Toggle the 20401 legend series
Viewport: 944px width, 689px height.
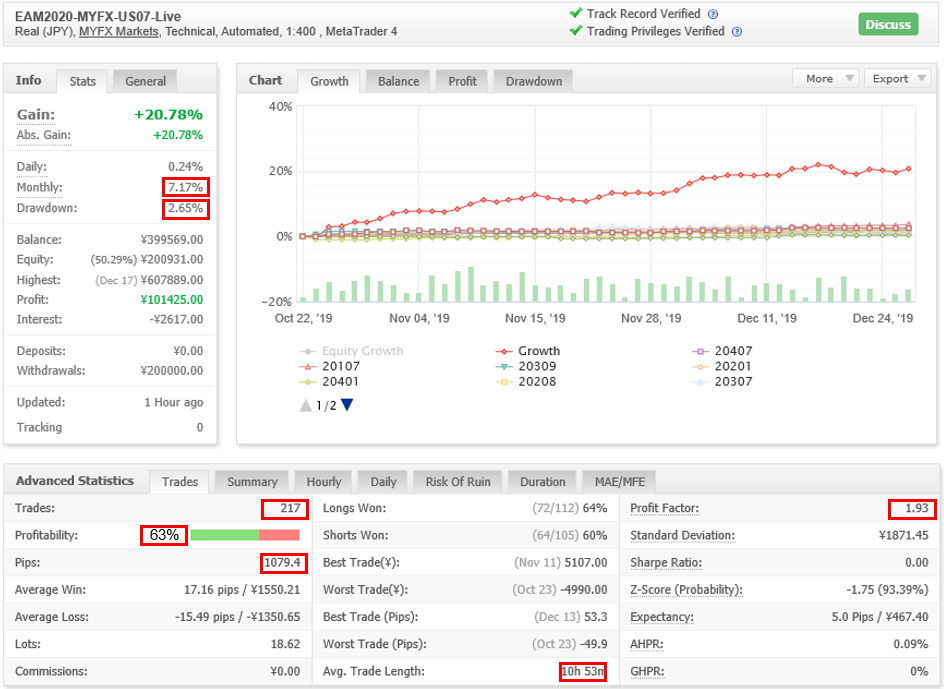tap(329, 382)
